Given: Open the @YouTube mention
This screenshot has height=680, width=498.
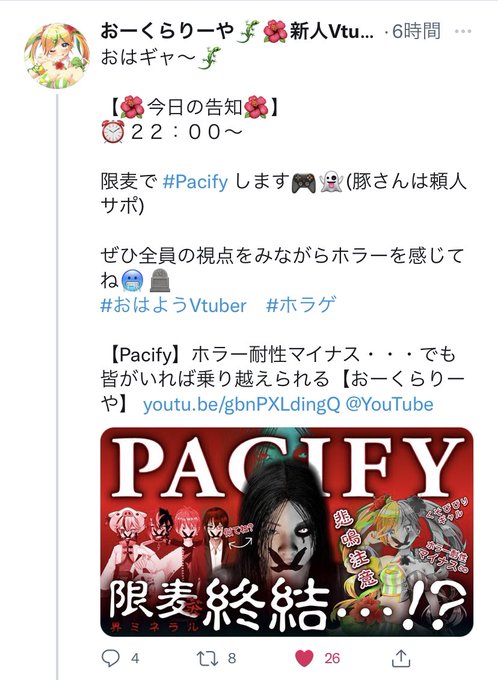Looking at the screenshot, I should [x=390, y=405].
